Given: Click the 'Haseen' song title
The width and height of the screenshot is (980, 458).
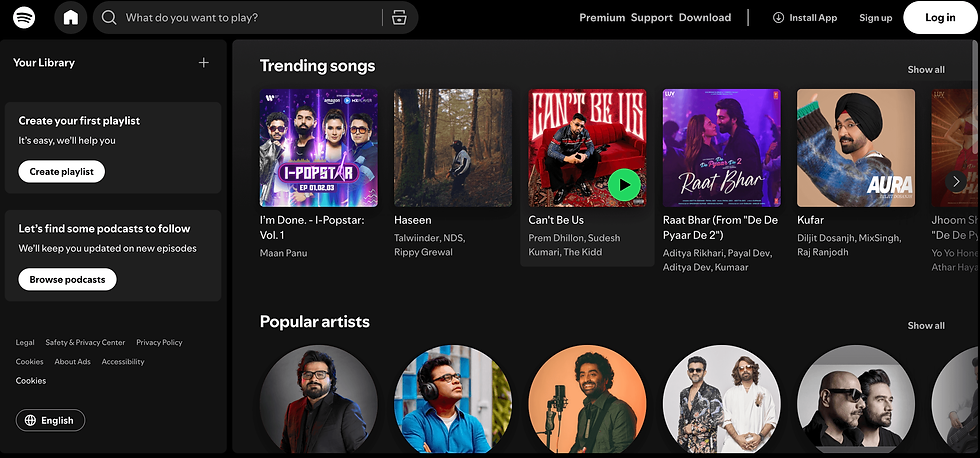Looking at the screenshot, I should pos(412,220).
